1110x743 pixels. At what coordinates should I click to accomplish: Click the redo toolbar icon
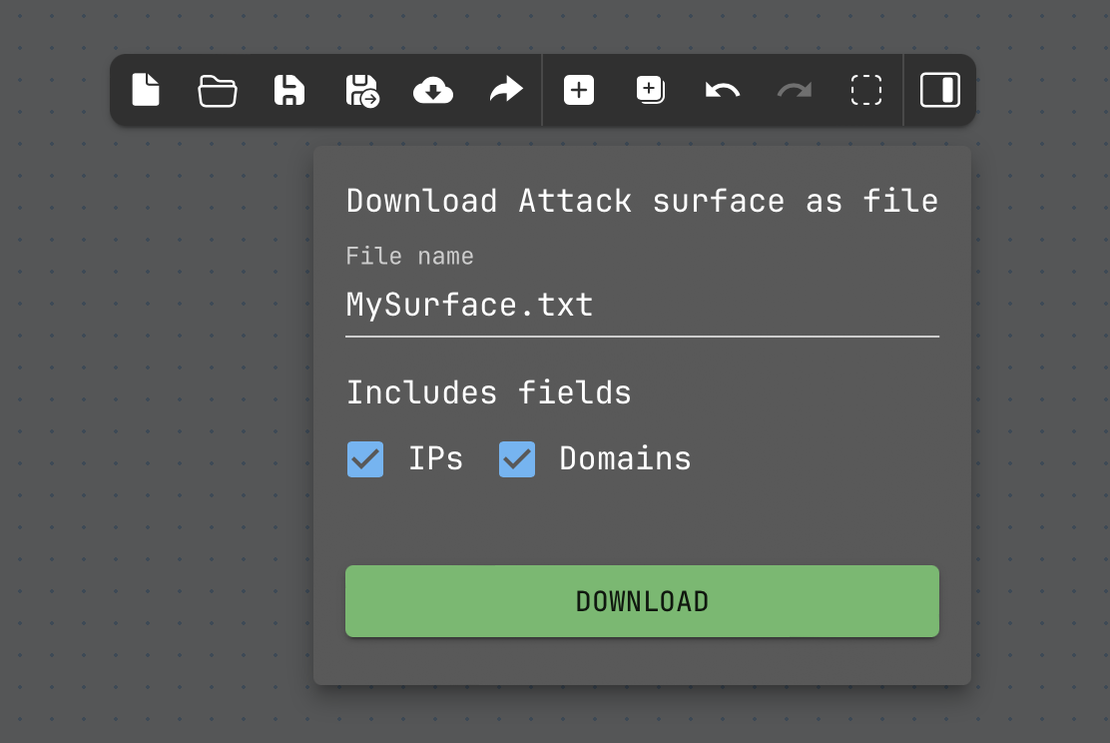tap(794, 89)
